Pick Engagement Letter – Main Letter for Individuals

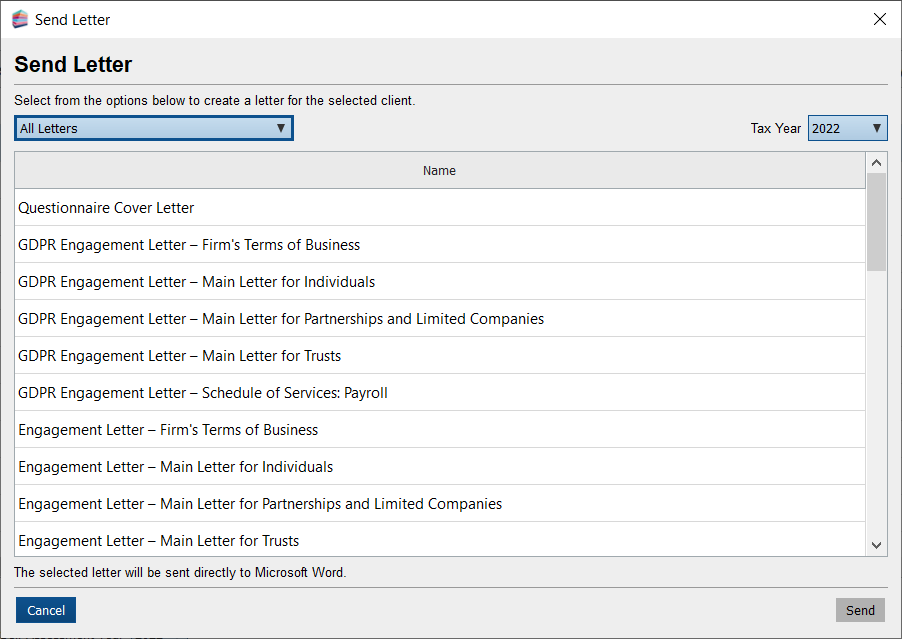[176, 467]
